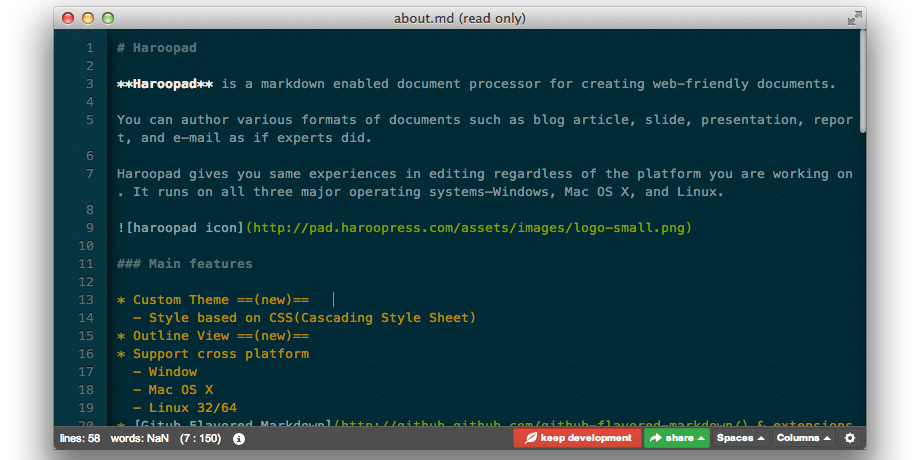This screenshot has width=920, height=460.
Task: Click 'Style based on CSS' line
Action: (x=305, y=318)
